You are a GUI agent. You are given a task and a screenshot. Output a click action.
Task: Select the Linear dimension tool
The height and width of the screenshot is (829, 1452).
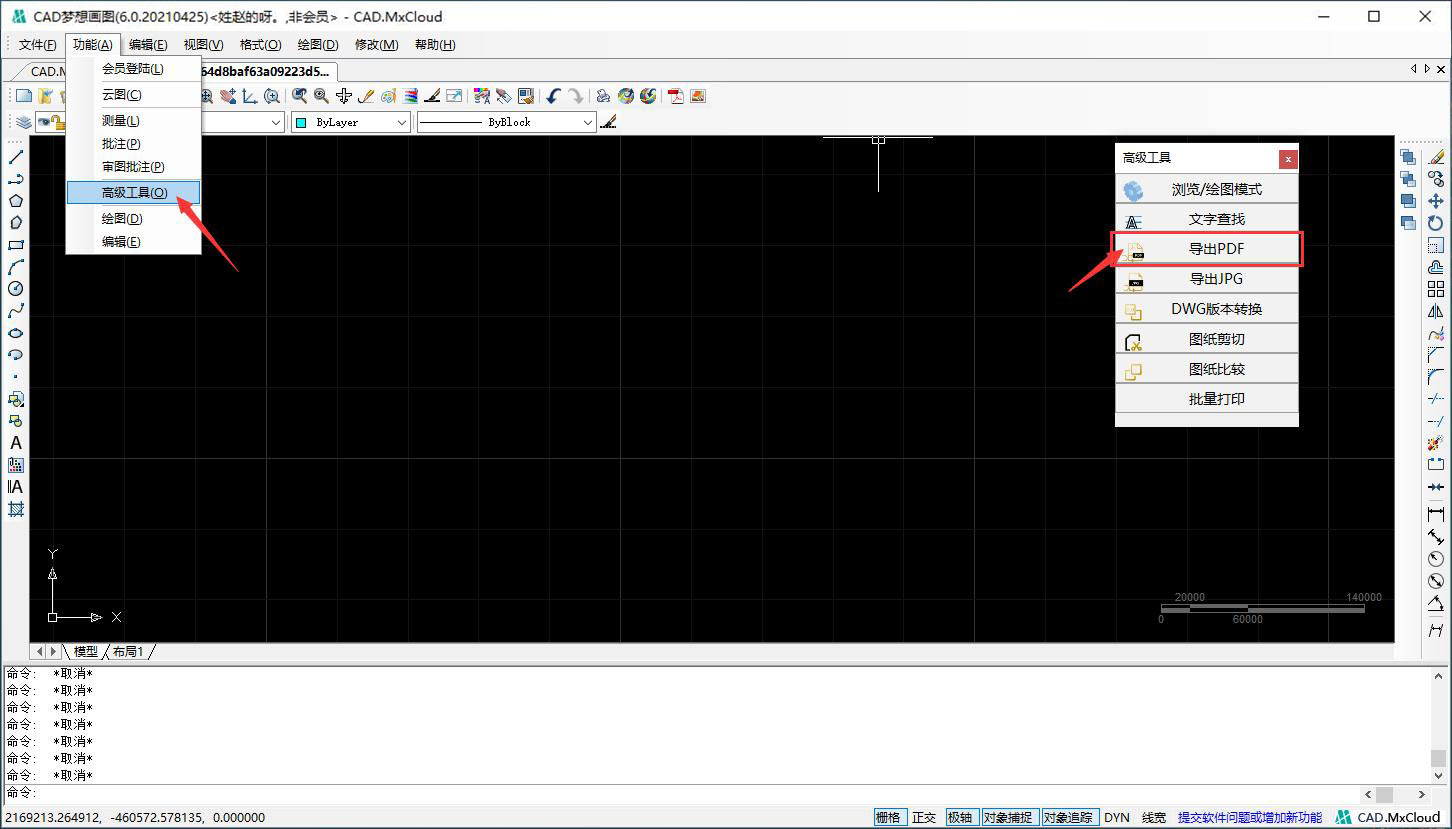coord(1436,515)
